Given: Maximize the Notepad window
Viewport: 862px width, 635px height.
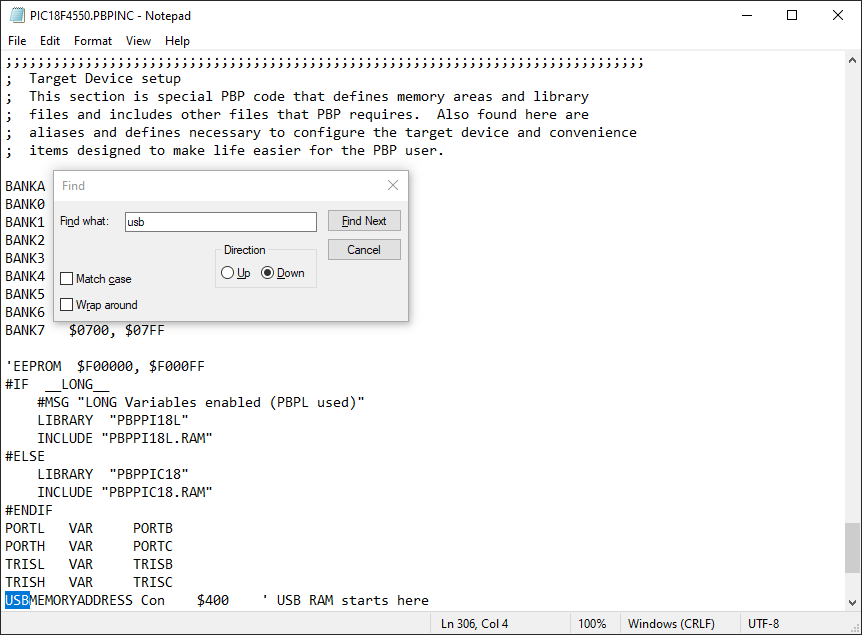Looking at the screenshot, I should pos(791,16).
